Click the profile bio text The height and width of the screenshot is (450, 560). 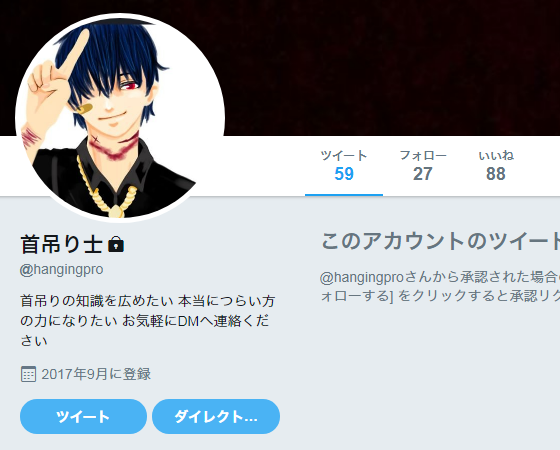[148, 321]
